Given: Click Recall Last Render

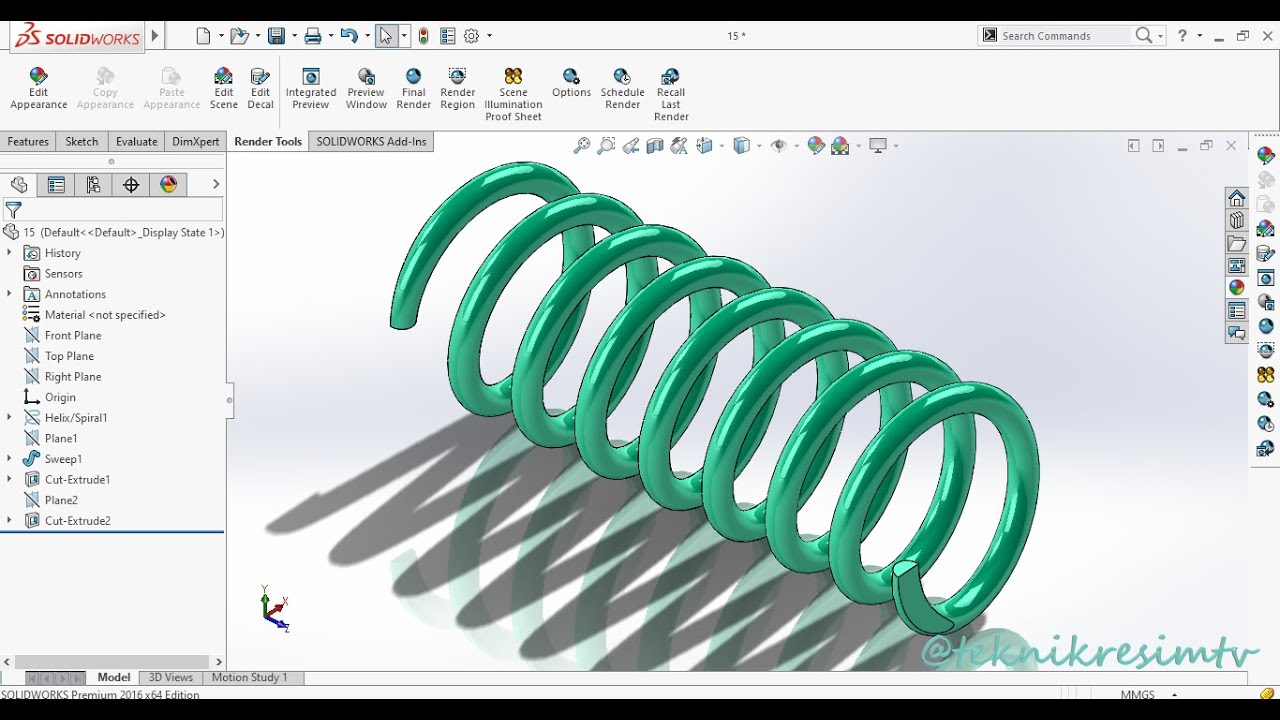Looking at the screenshot, I should click(x=671, y=95).
